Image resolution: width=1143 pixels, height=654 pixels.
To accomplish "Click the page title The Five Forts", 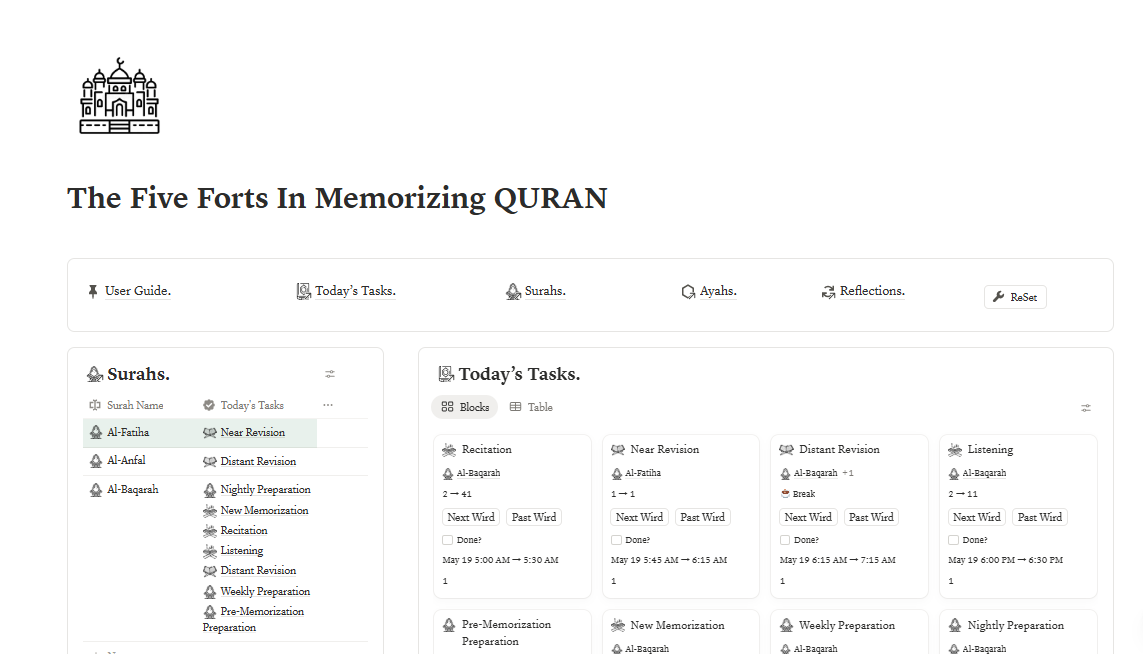I will coord(337,198).
